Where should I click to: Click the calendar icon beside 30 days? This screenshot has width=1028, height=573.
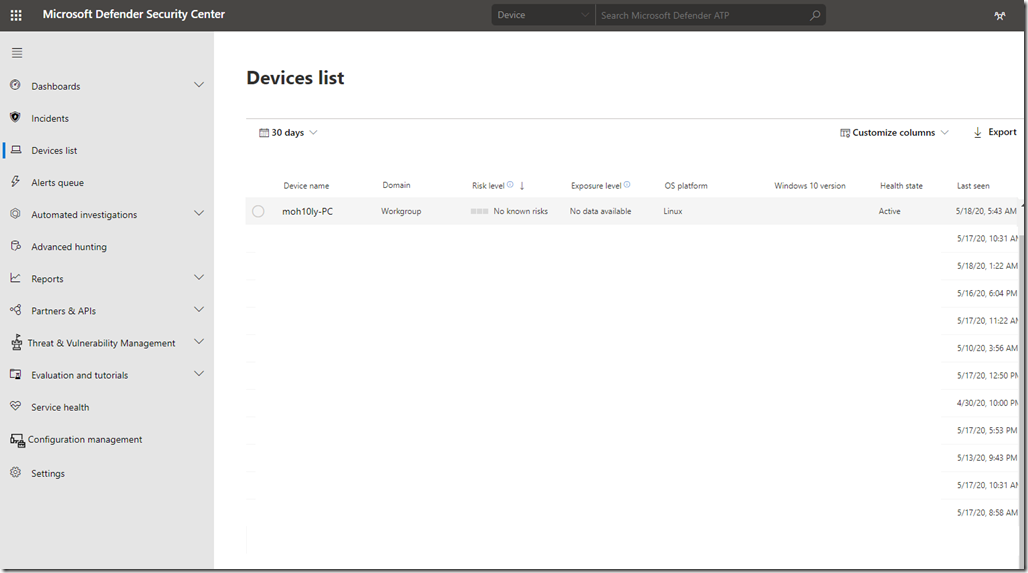(x=264, y=132)
